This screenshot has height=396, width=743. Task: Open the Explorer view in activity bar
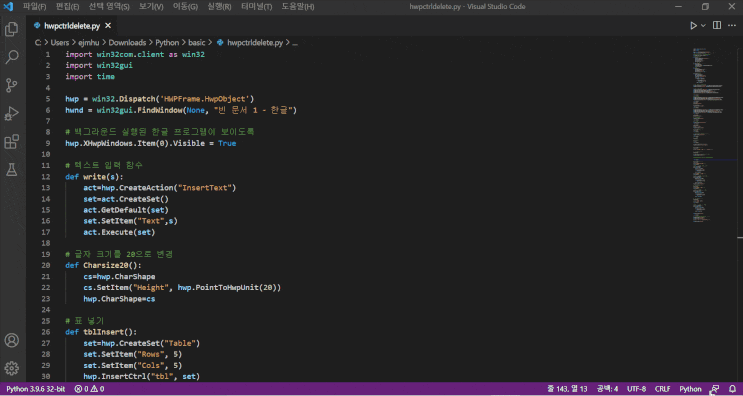pos(11,29)
